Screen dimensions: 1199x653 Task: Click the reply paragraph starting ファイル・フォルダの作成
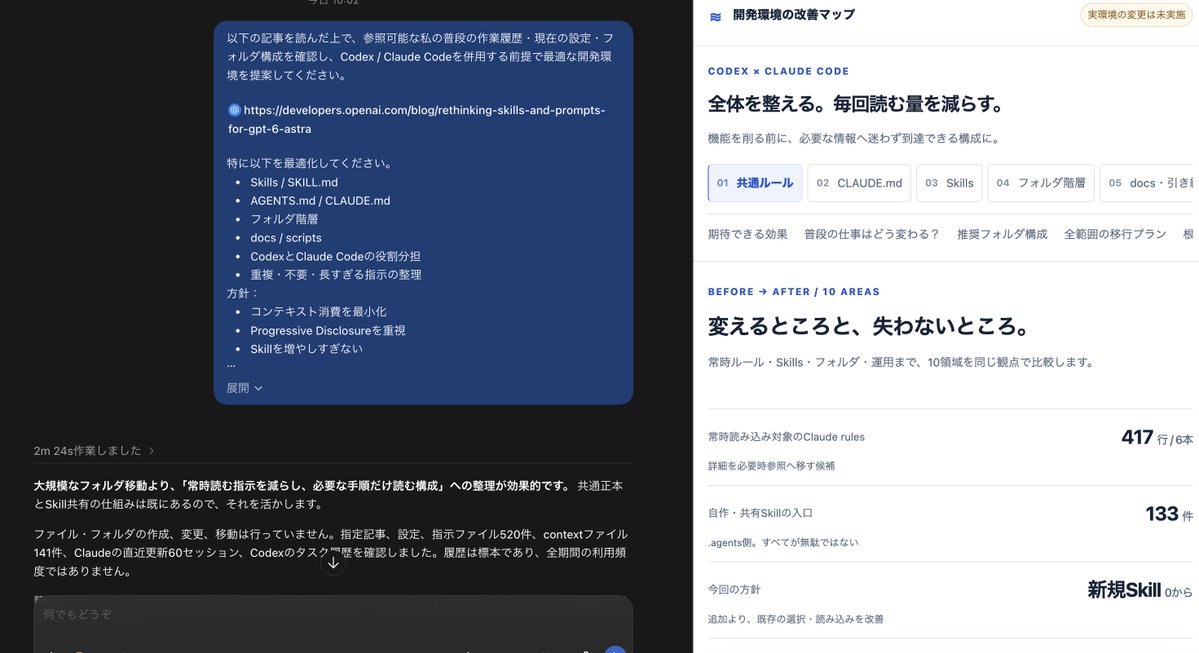(x=330, y=553)
